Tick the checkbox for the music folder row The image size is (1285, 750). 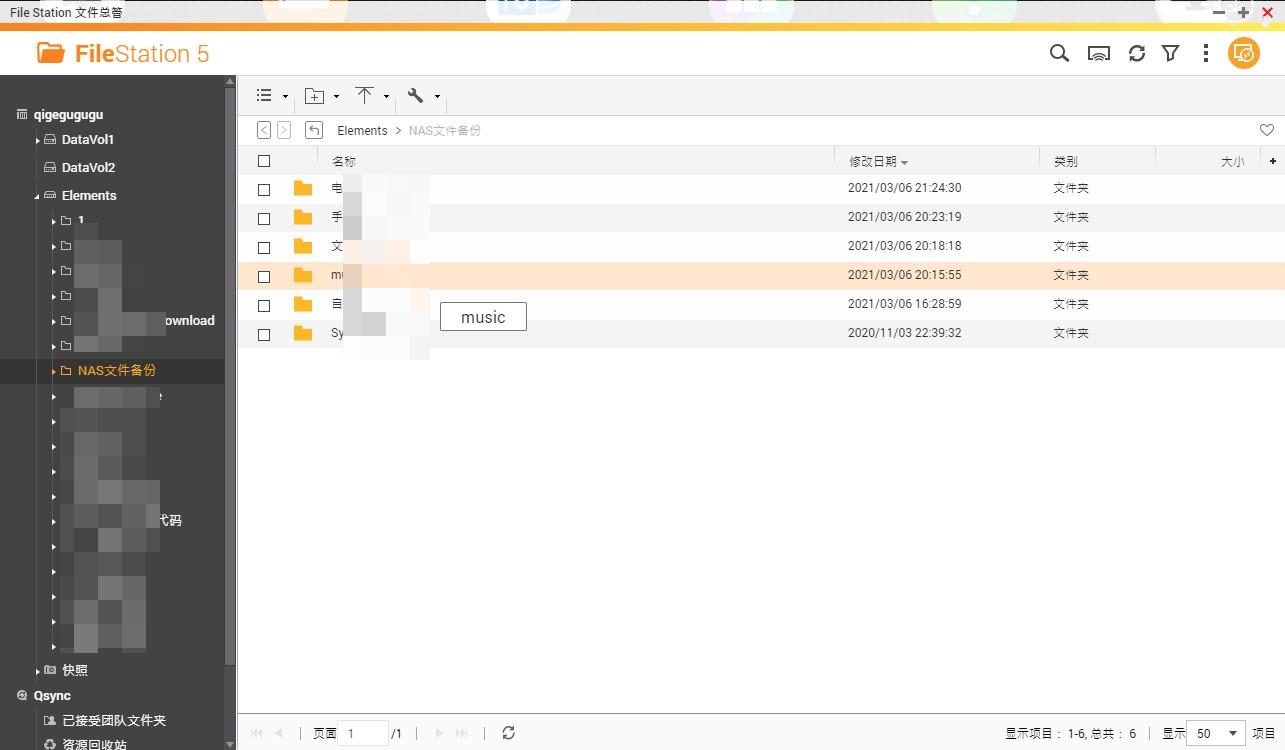click(264, 275)
